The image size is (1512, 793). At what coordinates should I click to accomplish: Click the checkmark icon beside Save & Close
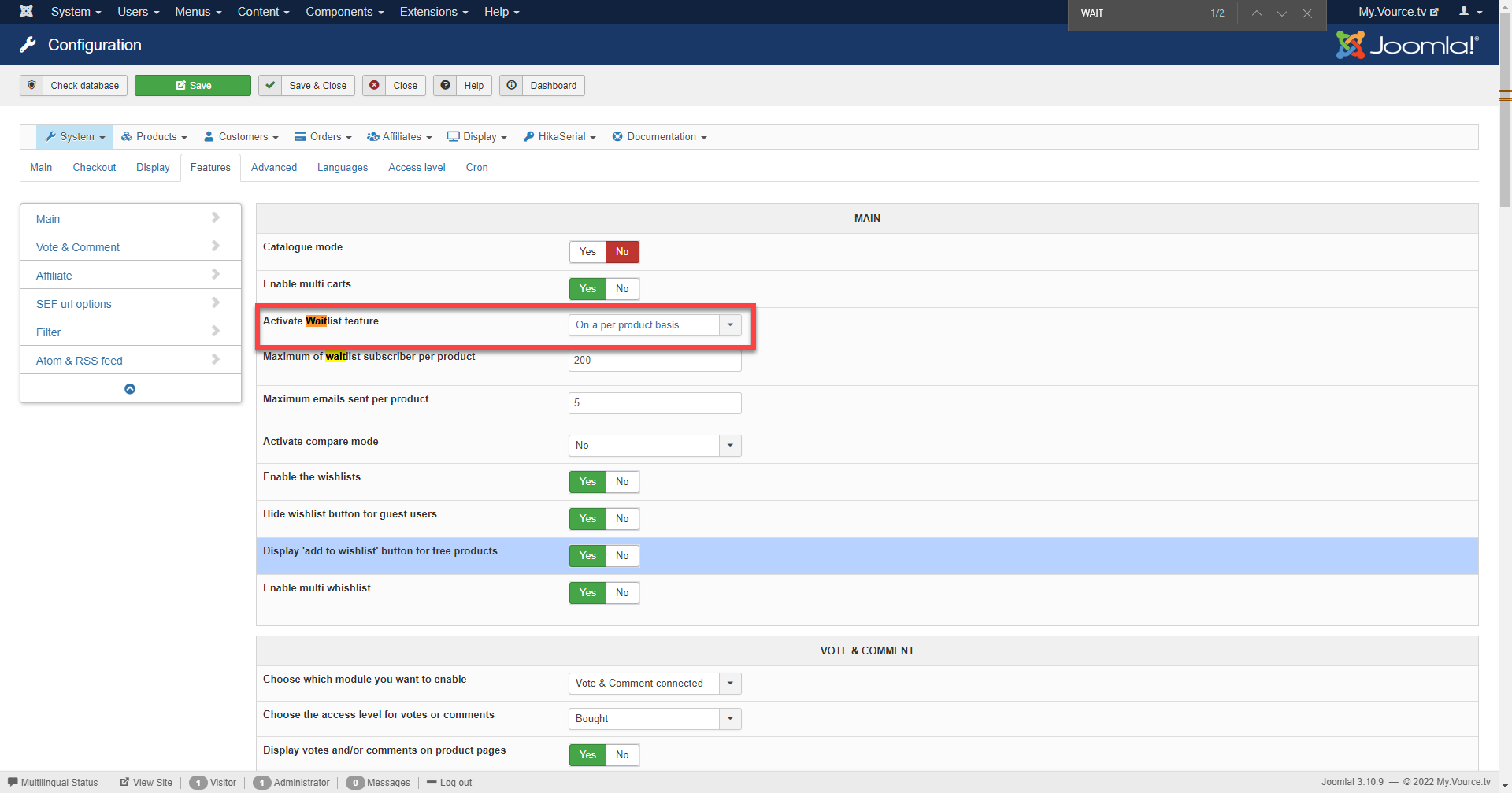(x=270, y=85)
